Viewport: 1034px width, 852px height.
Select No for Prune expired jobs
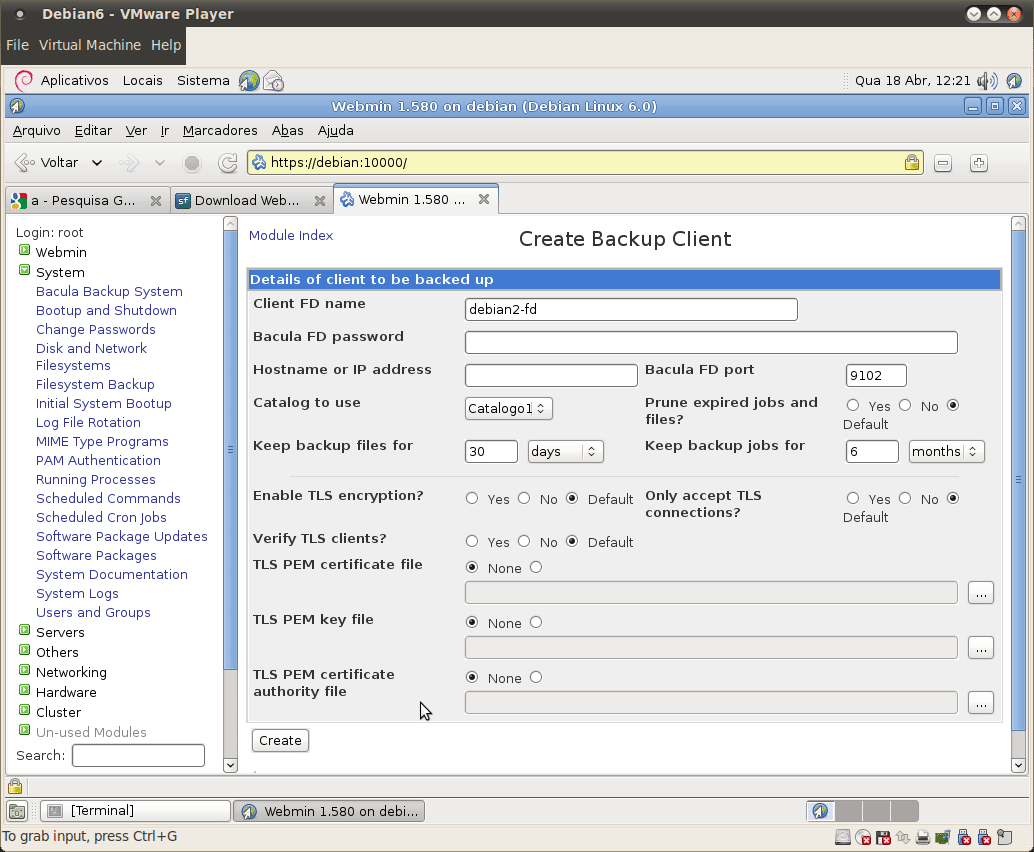point(905,406)
